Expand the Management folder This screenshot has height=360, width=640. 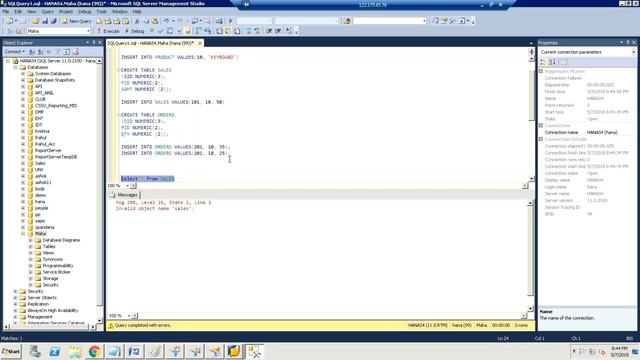point(16,317)
